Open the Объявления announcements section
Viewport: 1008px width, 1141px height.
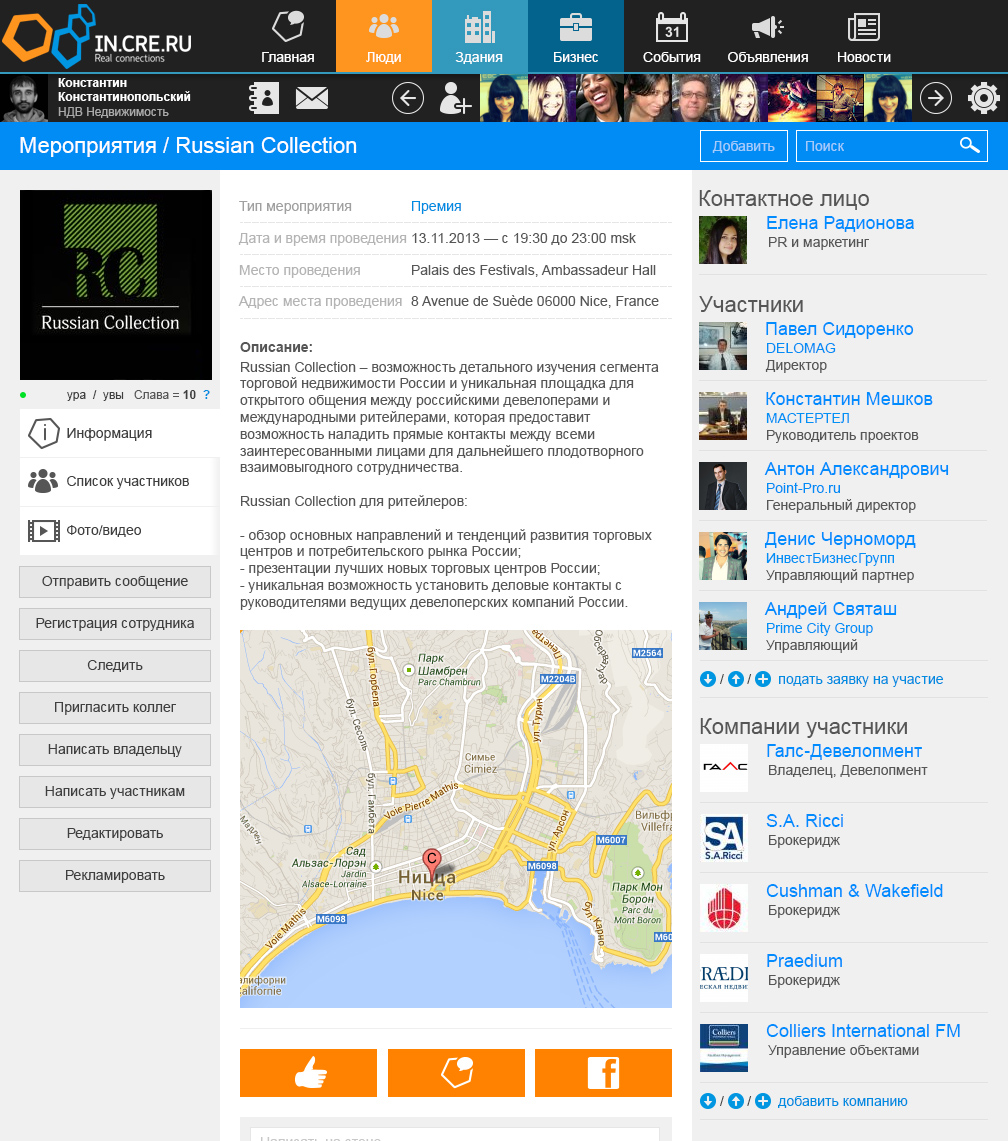pyautogui.click(x=768, y=36)
